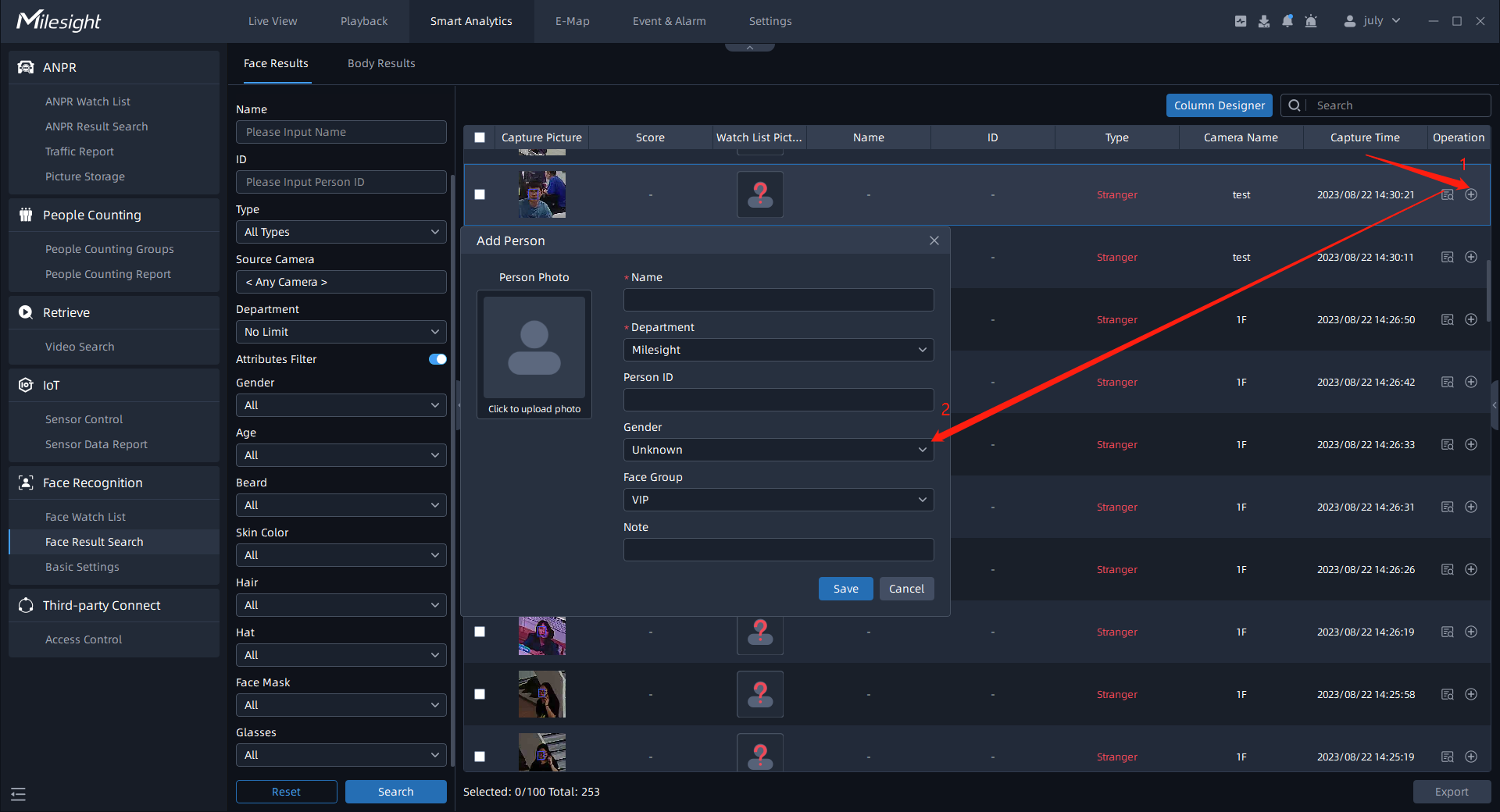Add person from the 14:26:42 row
Viewport: 1500px width, 812px height.
pos(1471,382)
